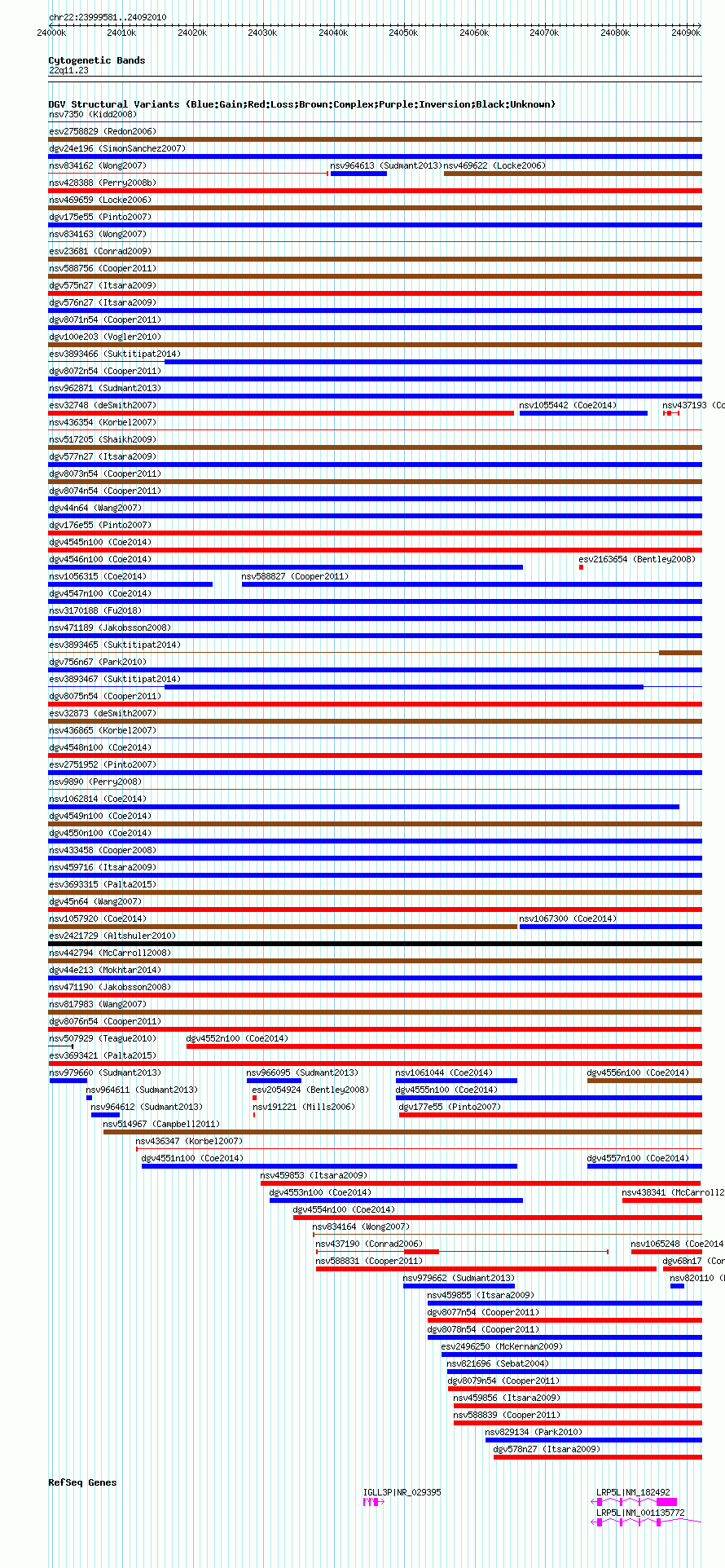725x1568 pixels.
Task: Click dgv578n27 (Itsara2009) label
Action: point(547,1449)
